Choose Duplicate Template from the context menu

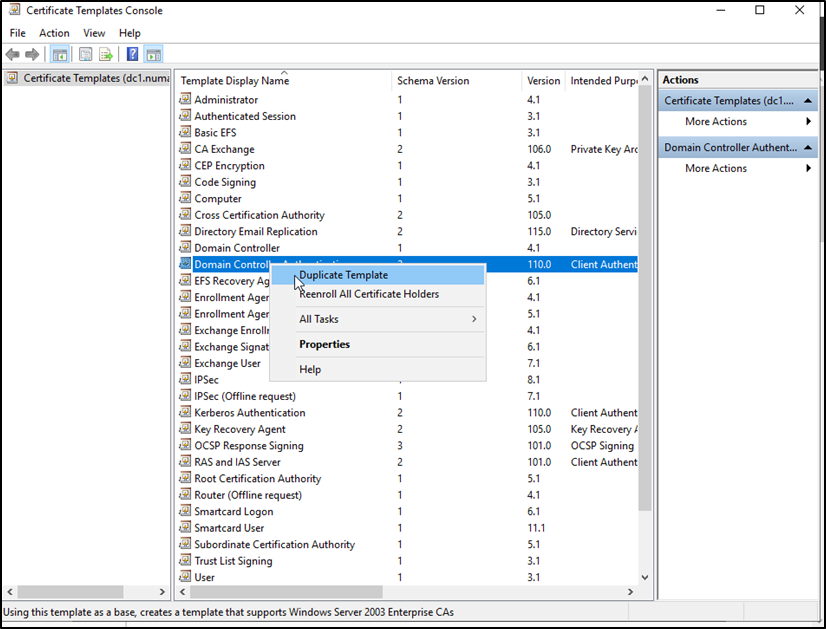pos(344,275)
